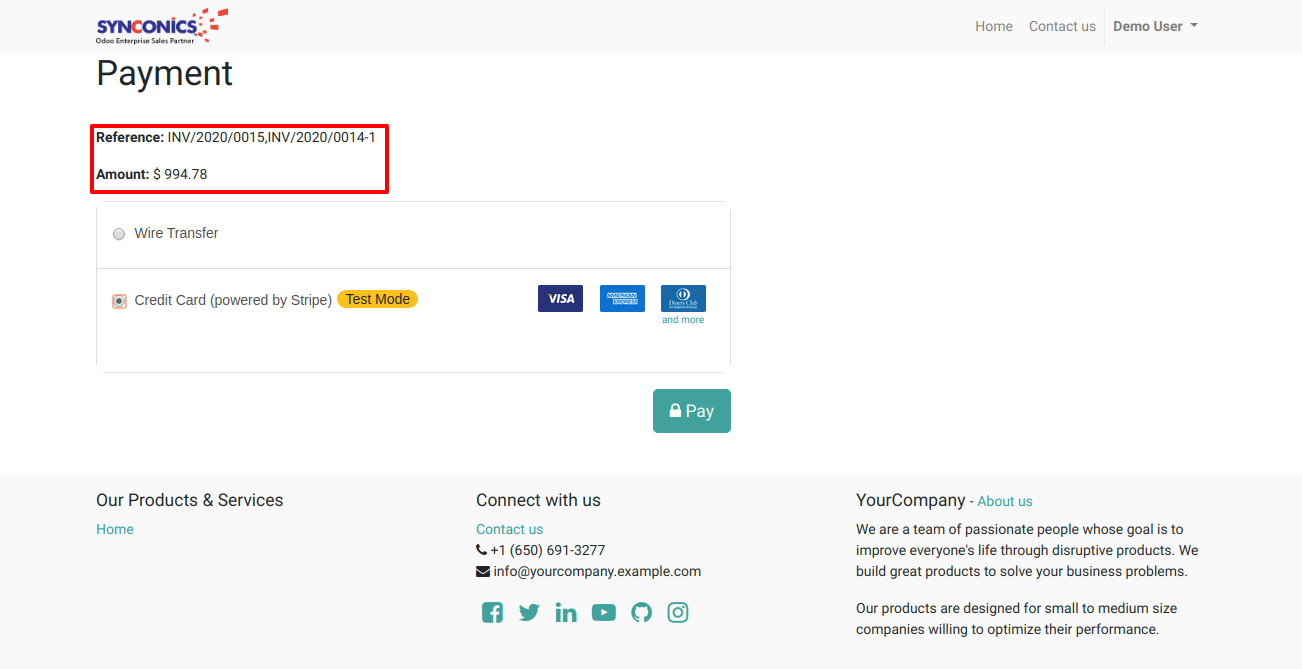Open the YouTube social icon
The height and width of the screenshot is (669, 1302).
[x=603, y=613]
